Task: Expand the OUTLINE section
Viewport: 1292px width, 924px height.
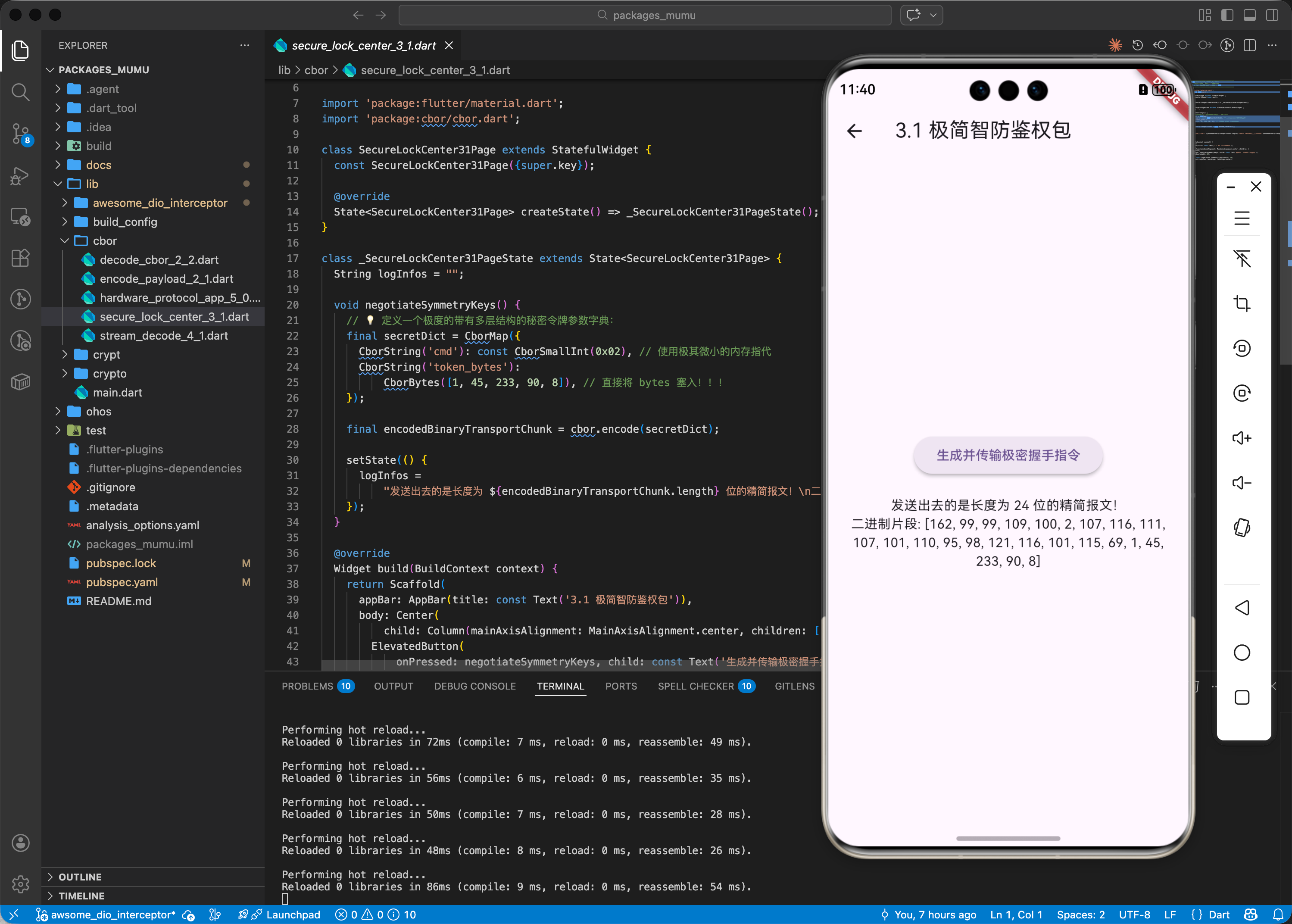Action: [80, 877]
